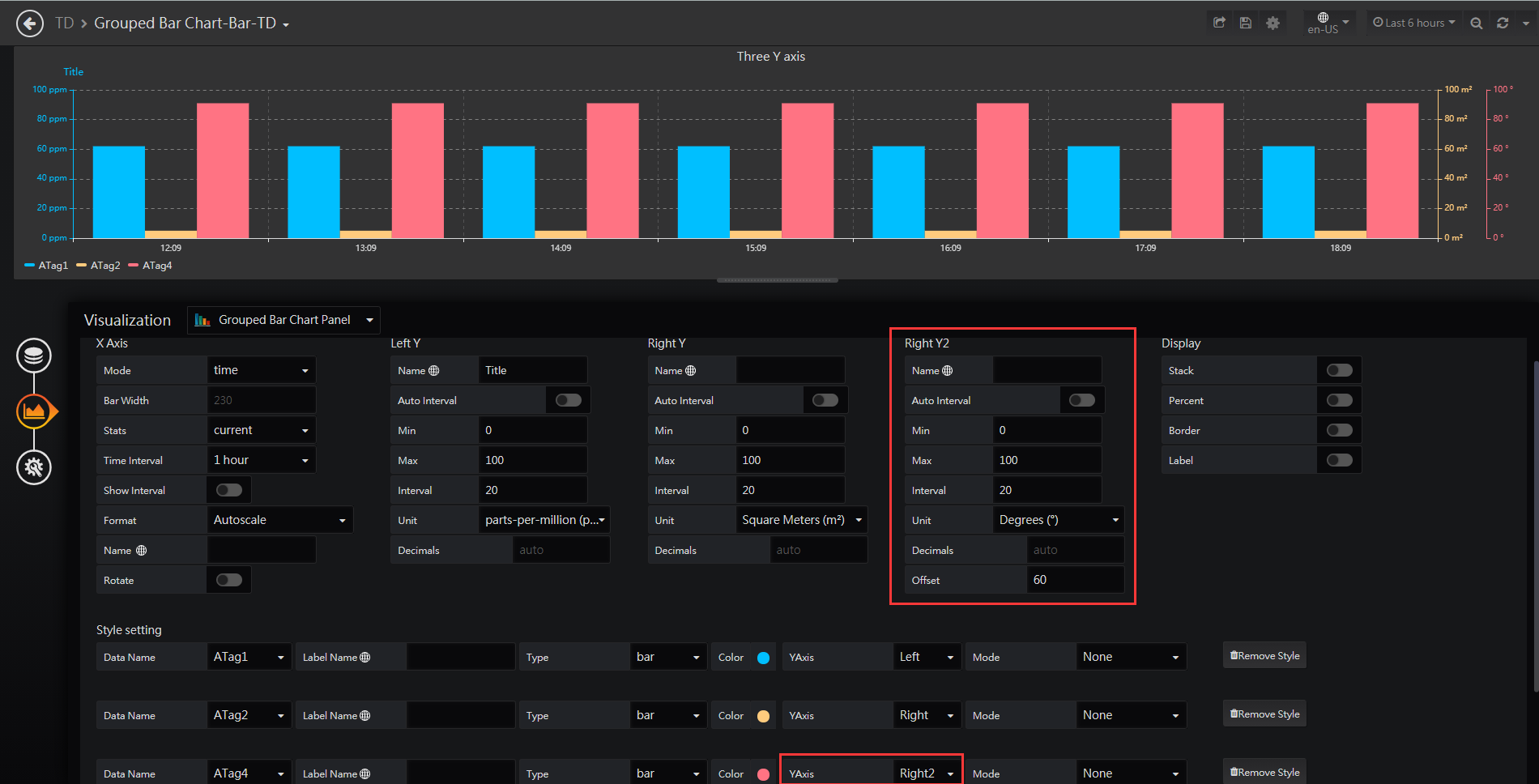1539x784 pixels.
Task: Click globe icon next to X Axis Name
Action: 141,550
